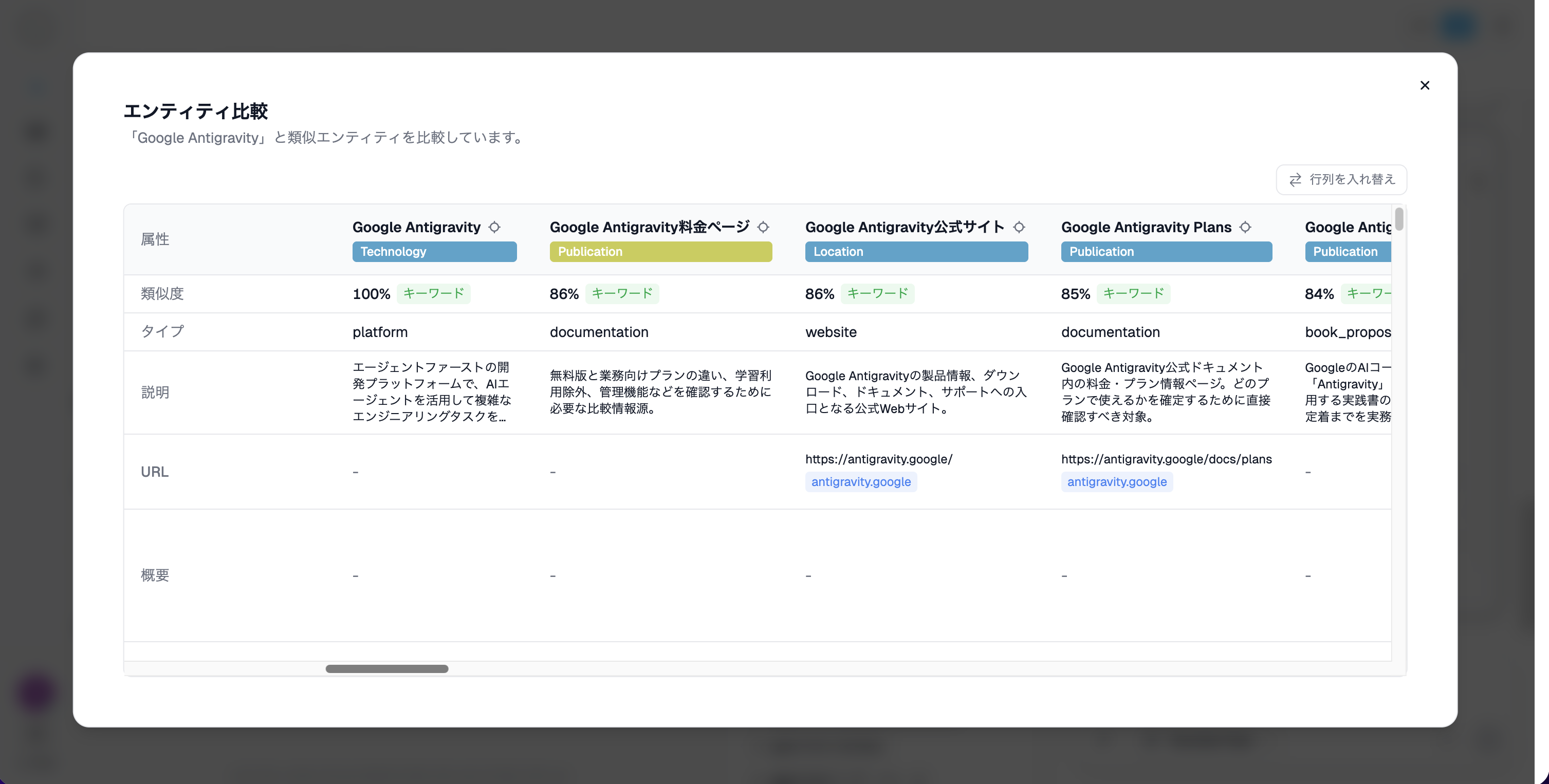This screenshot has height=784, width=1549.
Task: Click the キーワード badge beside 86% similarity
Action: (622, 293)
